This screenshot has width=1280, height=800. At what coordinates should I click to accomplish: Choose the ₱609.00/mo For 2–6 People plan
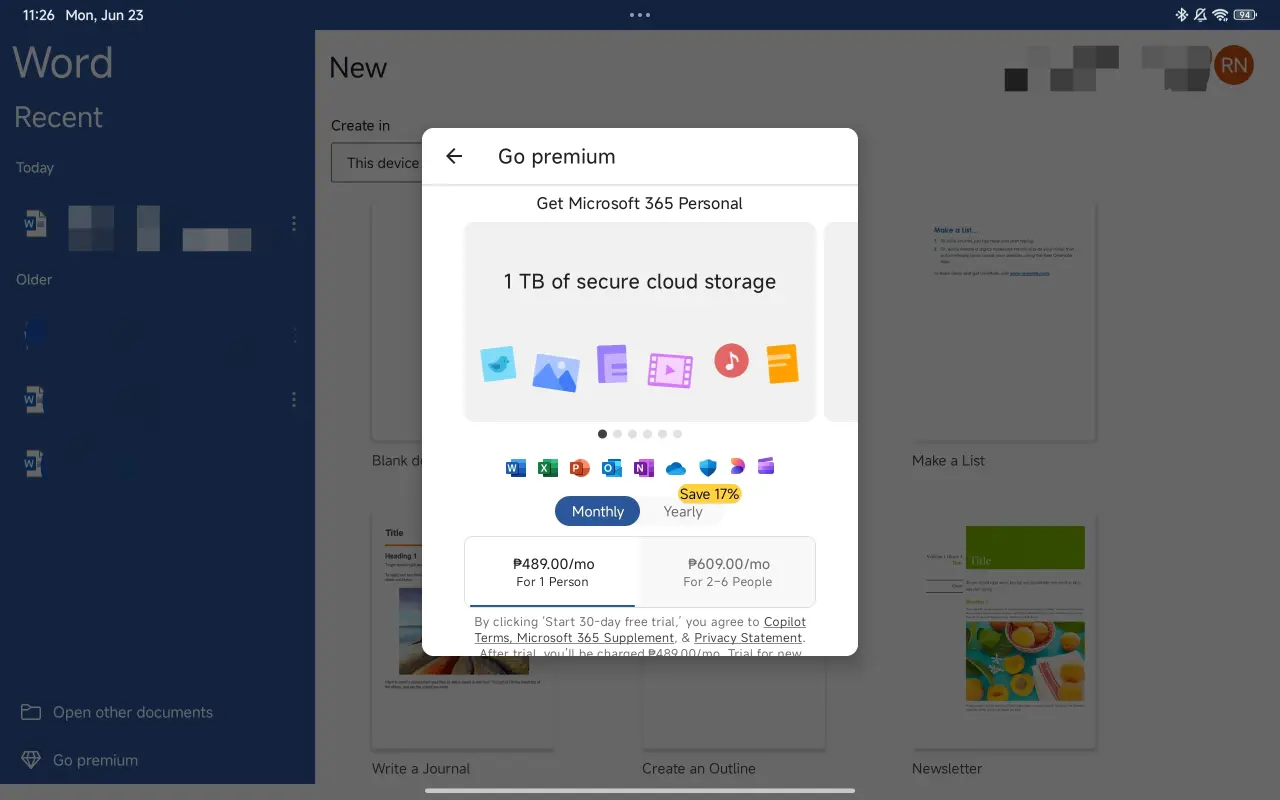(728, 572)
